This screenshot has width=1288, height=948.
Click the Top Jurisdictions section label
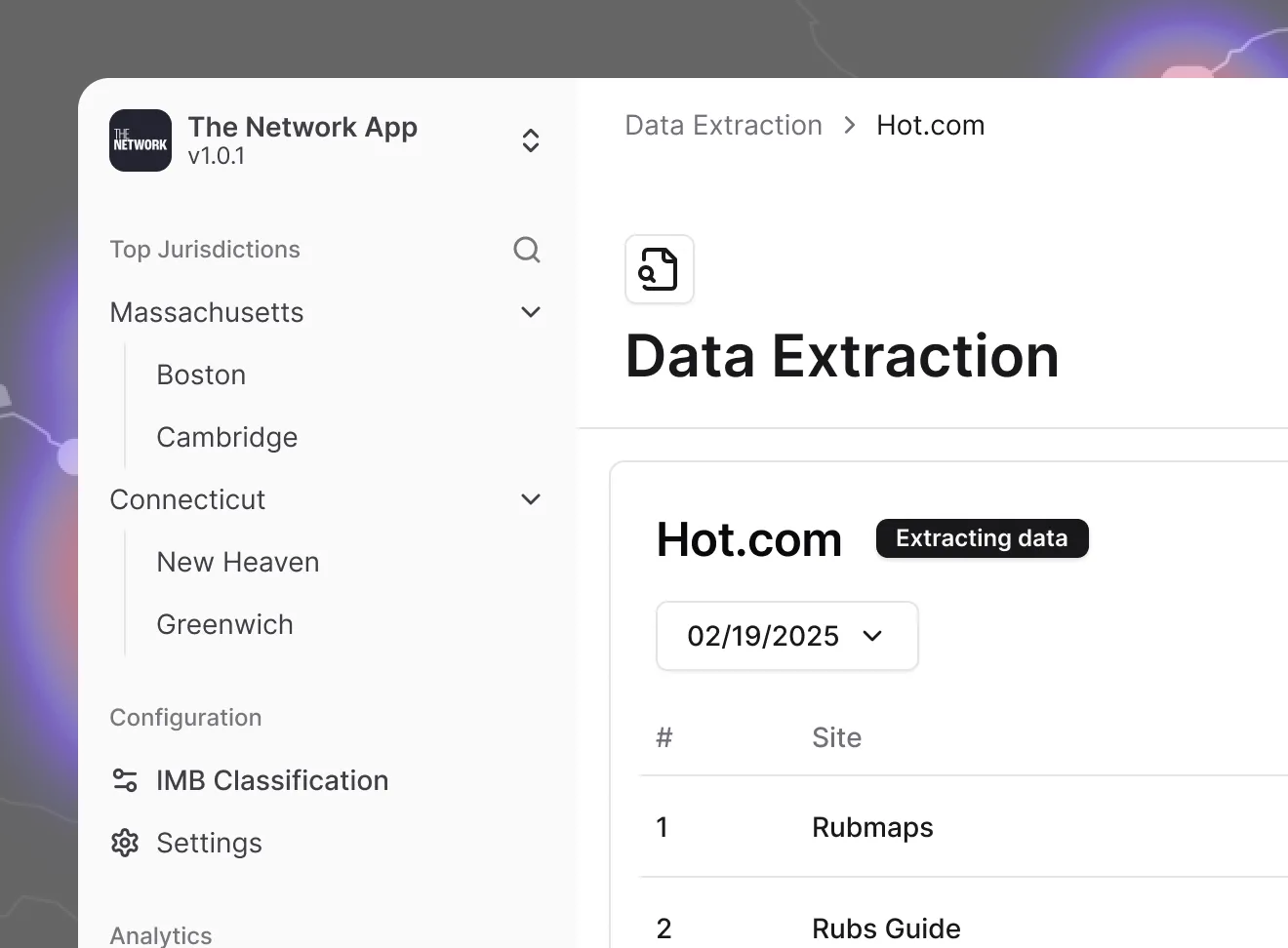pos(205,250)
